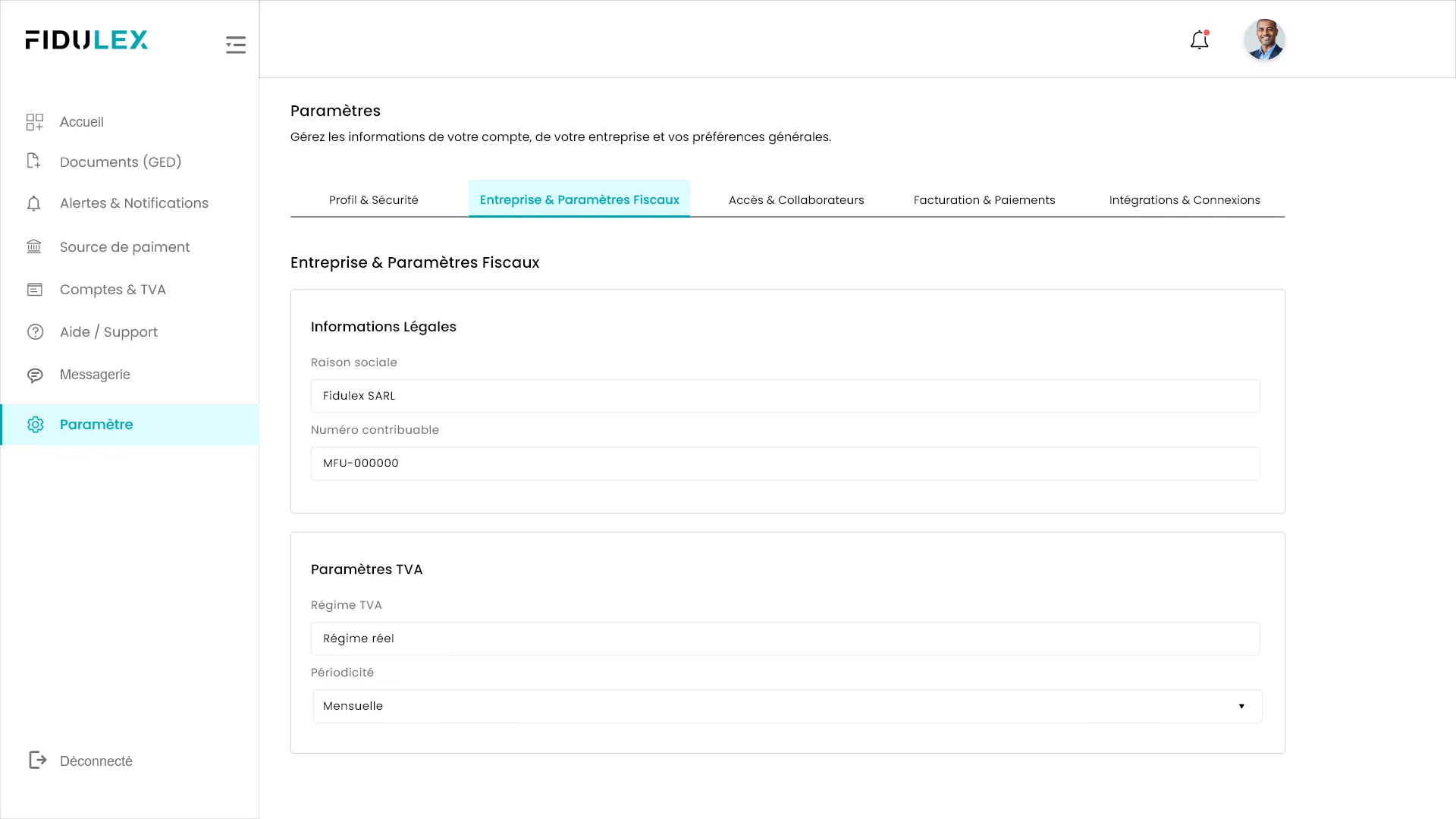Open Accès & Collaborateurs tab
Viewport: 1456px width, 819px height.
796,200
